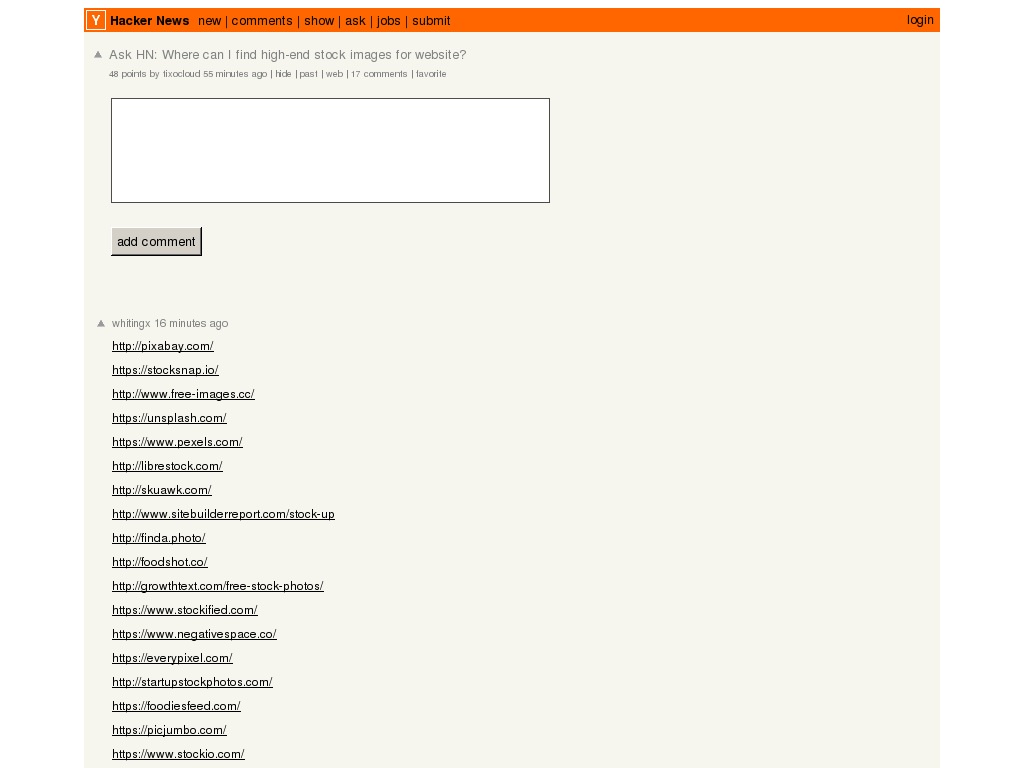
Task: Open the 16 minutes ago comment link
Action: point(191,323)
